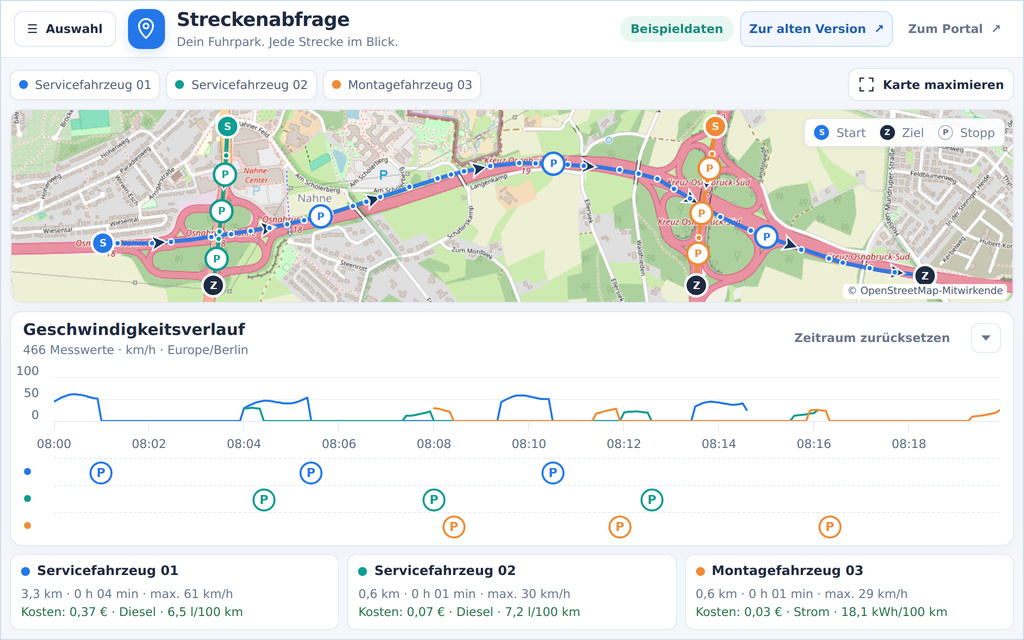
Task: Open the Servicefahrzeug 02 summary card
Action: (x=512, y=592)
